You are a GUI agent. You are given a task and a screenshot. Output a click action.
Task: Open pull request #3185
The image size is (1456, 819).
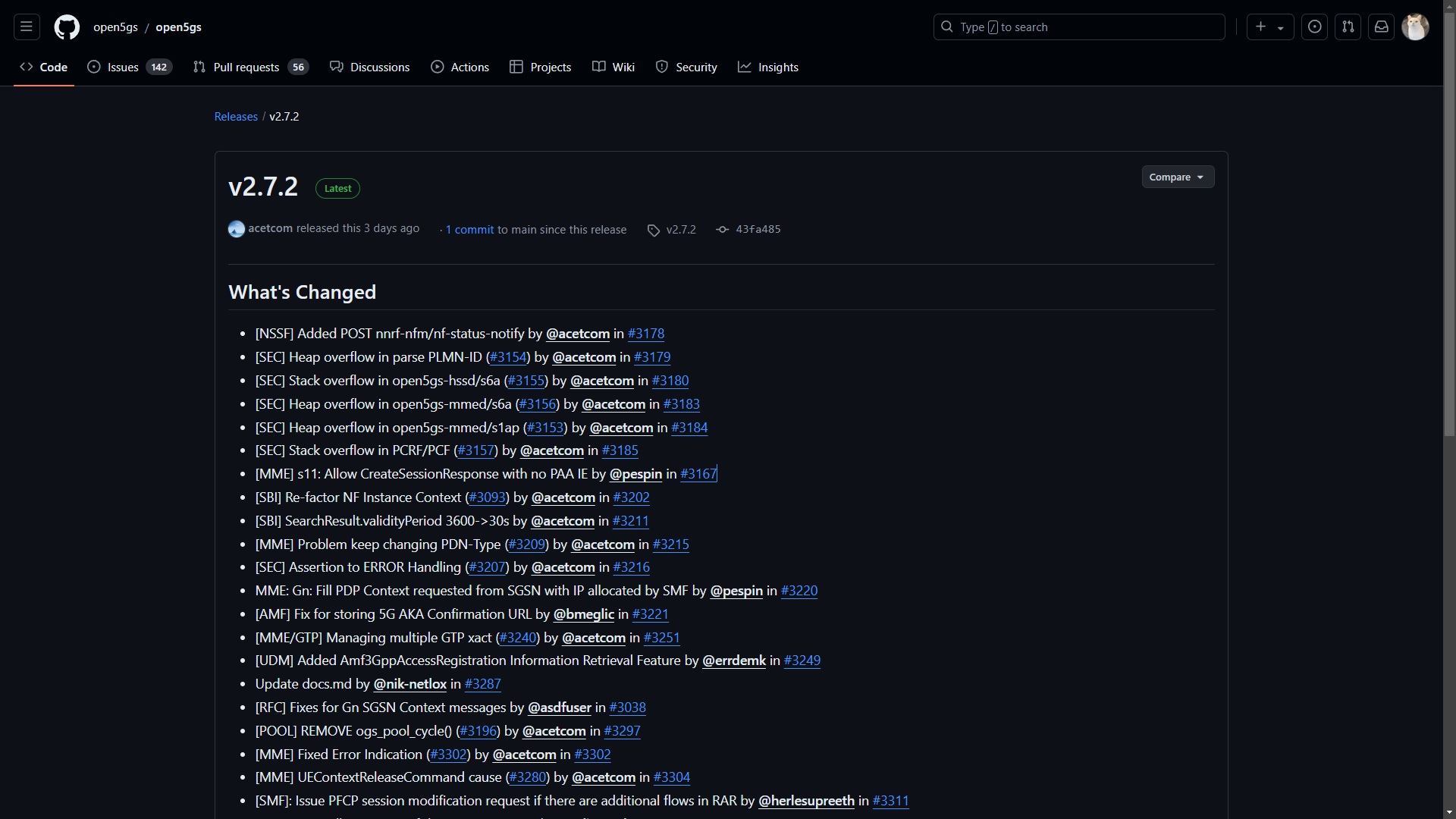620,450
